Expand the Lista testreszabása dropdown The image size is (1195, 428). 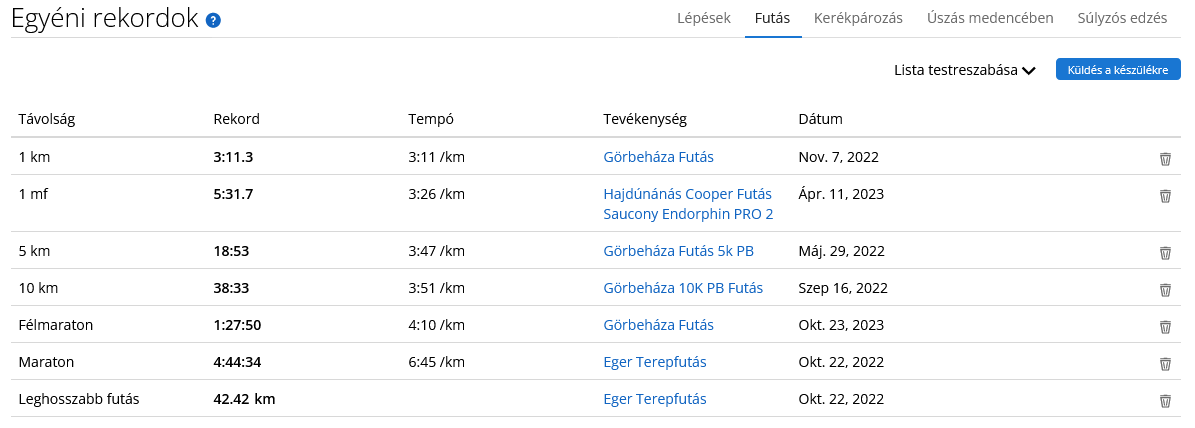click(964, 70)
